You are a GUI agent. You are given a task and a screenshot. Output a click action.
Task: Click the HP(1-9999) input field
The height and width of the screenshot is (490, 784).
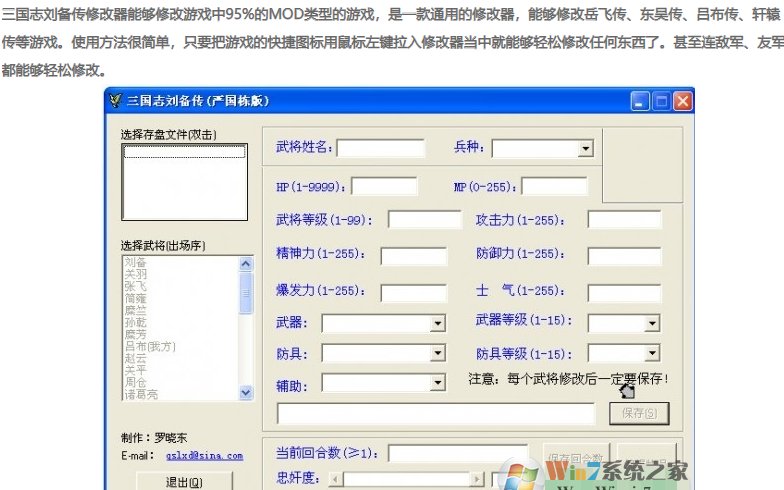pos(384,186)
